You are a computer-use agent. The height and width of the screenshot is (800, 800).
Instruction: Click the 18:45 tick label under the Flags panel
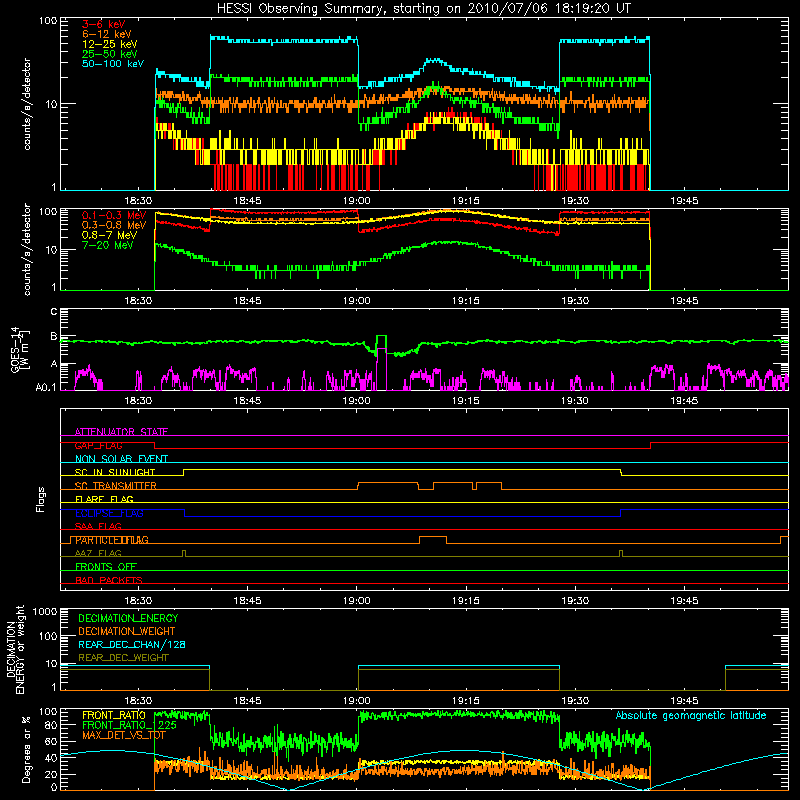(247, 601)
